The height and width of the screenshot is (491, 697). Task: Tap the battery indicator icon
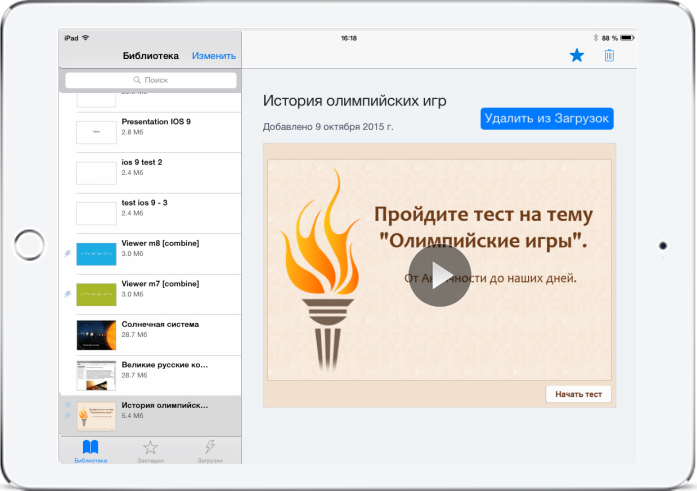point(627,38)
